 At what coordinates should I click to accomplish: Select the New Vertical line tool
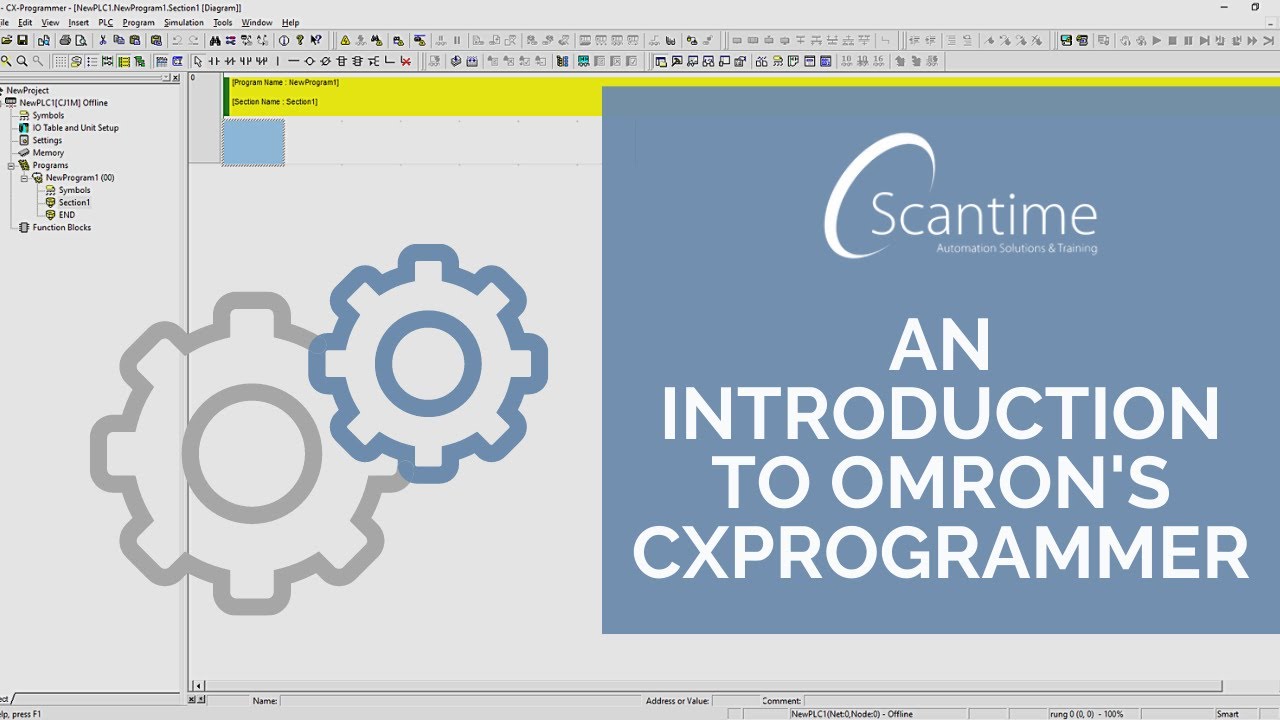278,61
